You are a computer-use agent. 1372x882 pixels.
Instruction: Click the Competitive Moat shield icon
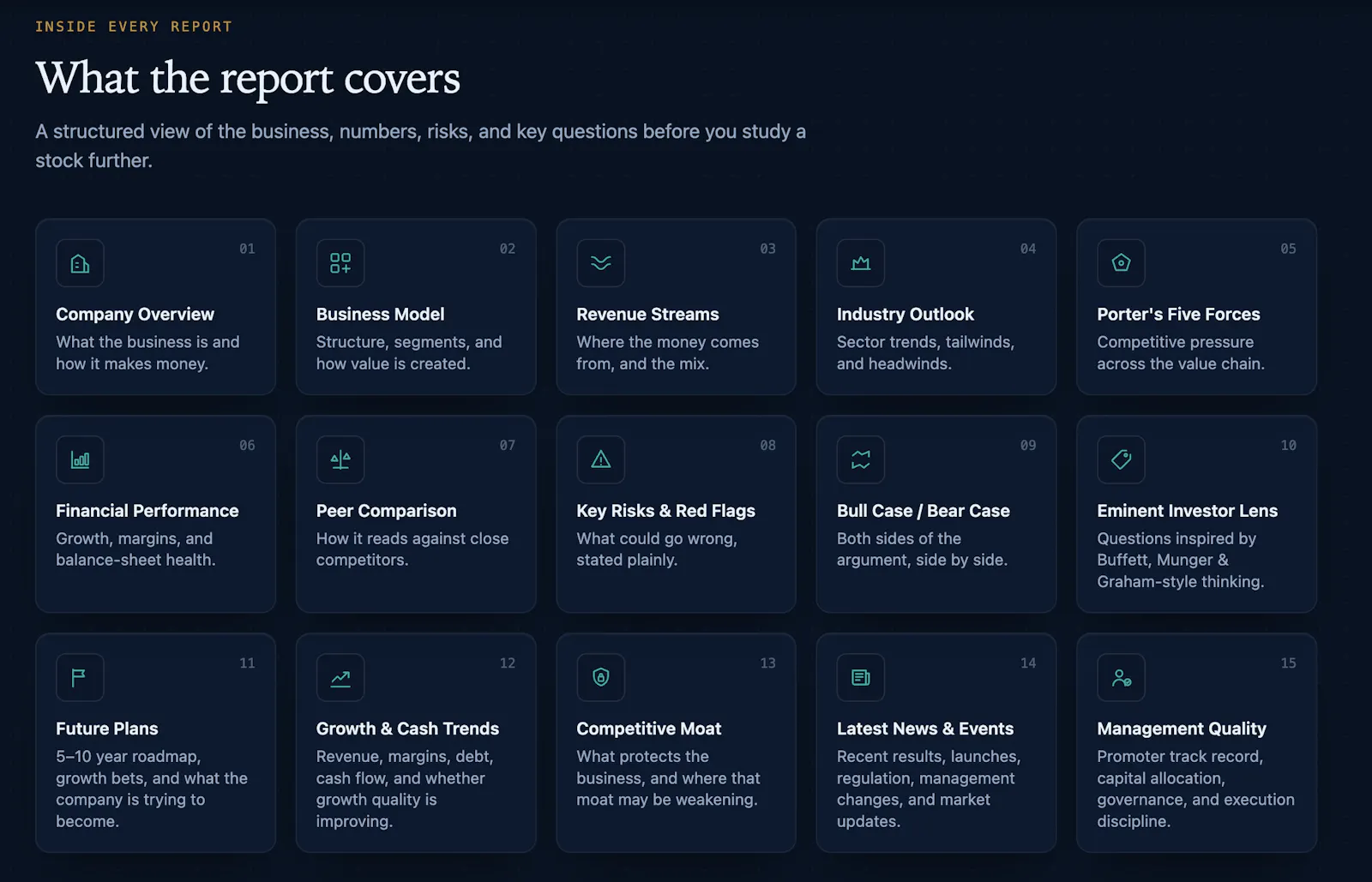tap(601, 677)
